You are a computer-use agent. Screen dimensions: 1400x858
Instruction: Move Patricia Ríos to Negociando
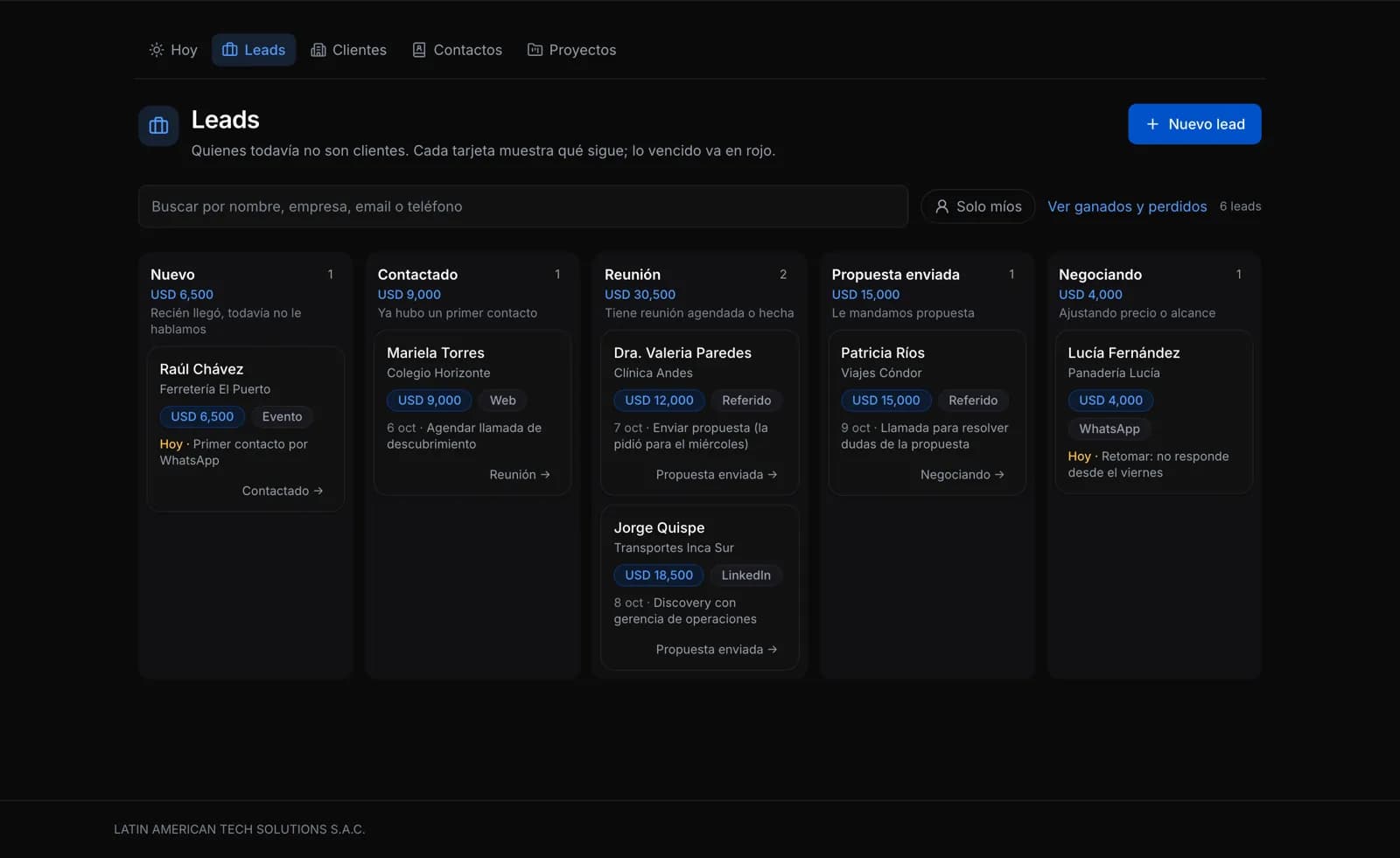coord(962,474)
